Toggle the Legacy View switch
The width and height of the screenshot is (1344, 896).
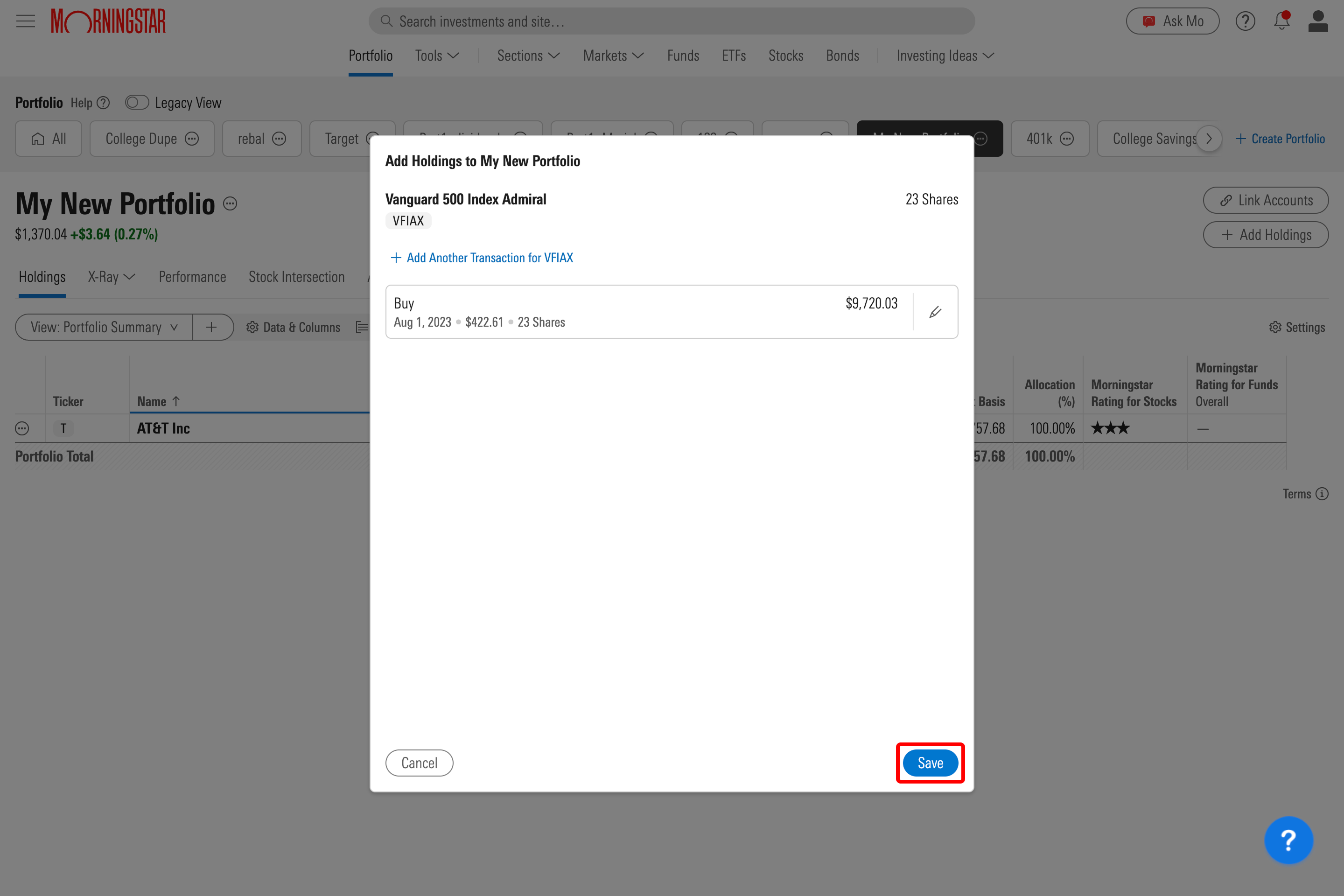137,103
